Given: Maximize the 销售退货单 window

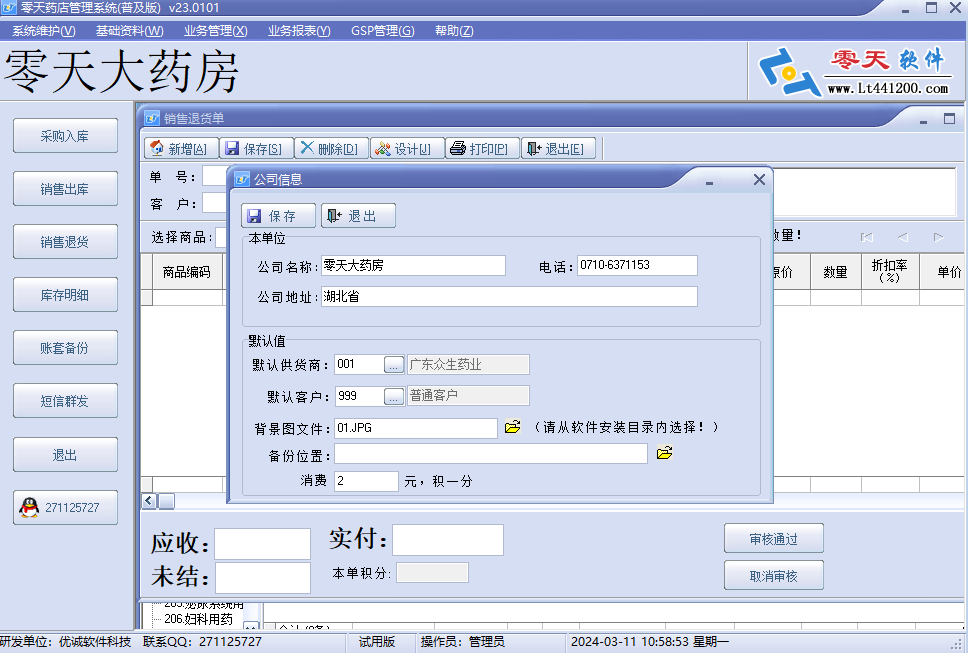Looking at the screenshot, I should [x=949, y=119].
